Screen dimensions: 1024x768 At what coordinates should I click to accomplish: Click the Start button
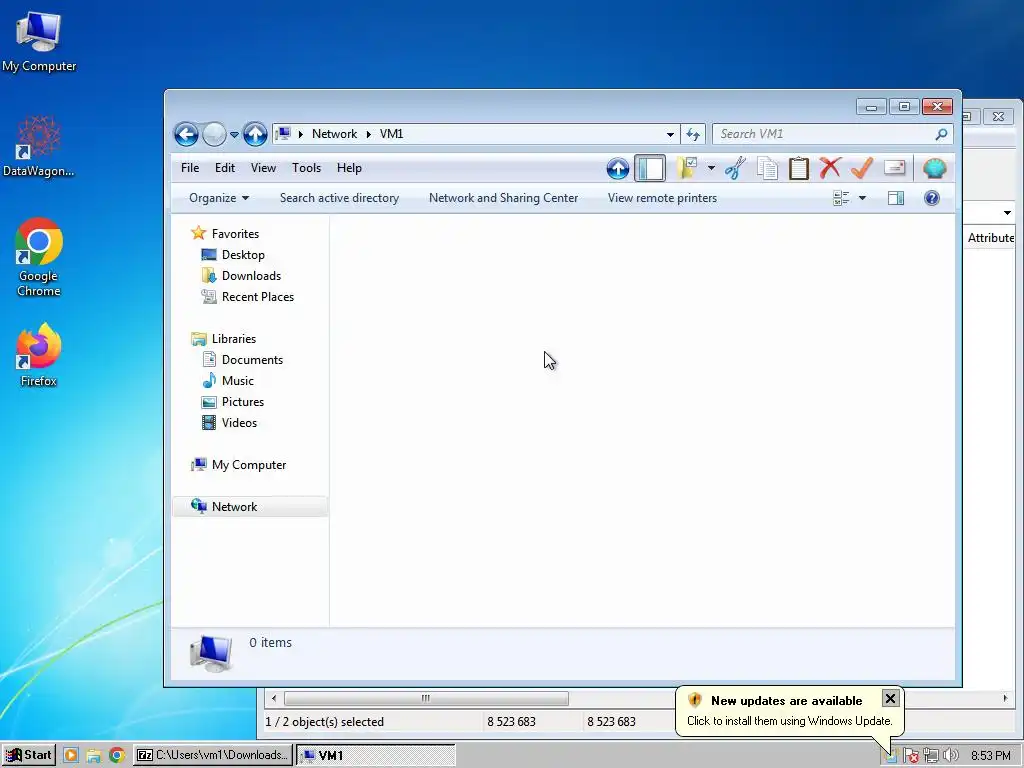coord(29,755)
